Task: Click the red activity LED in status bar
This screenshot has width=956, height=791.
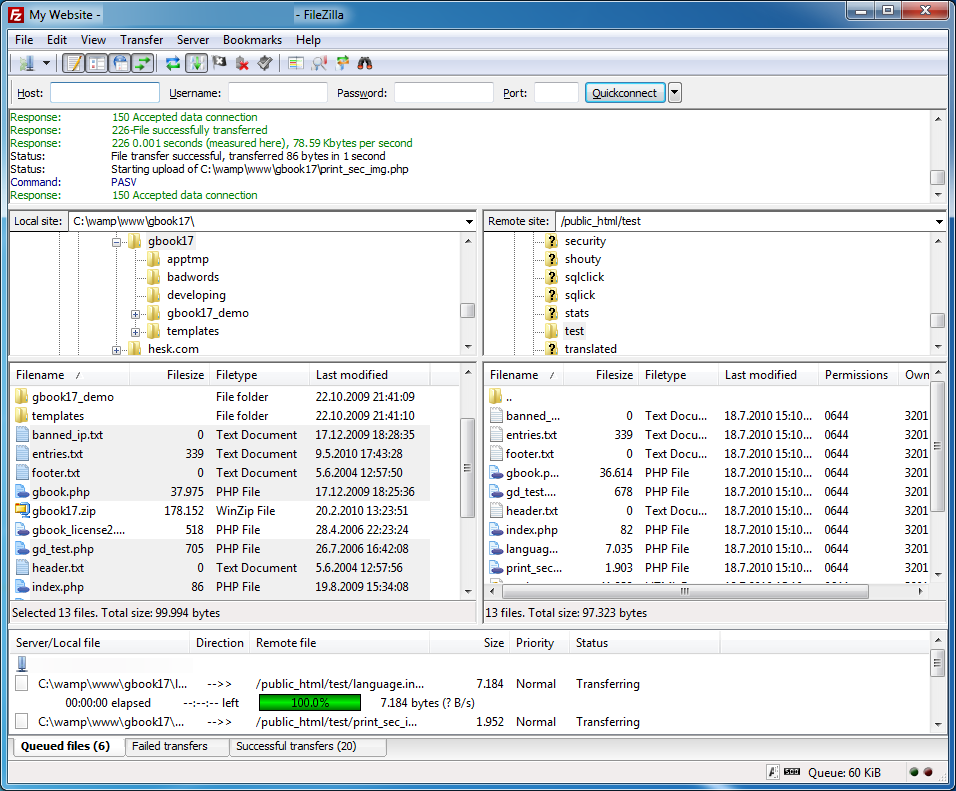Action: pyautogui.click(x=928, y=772)
